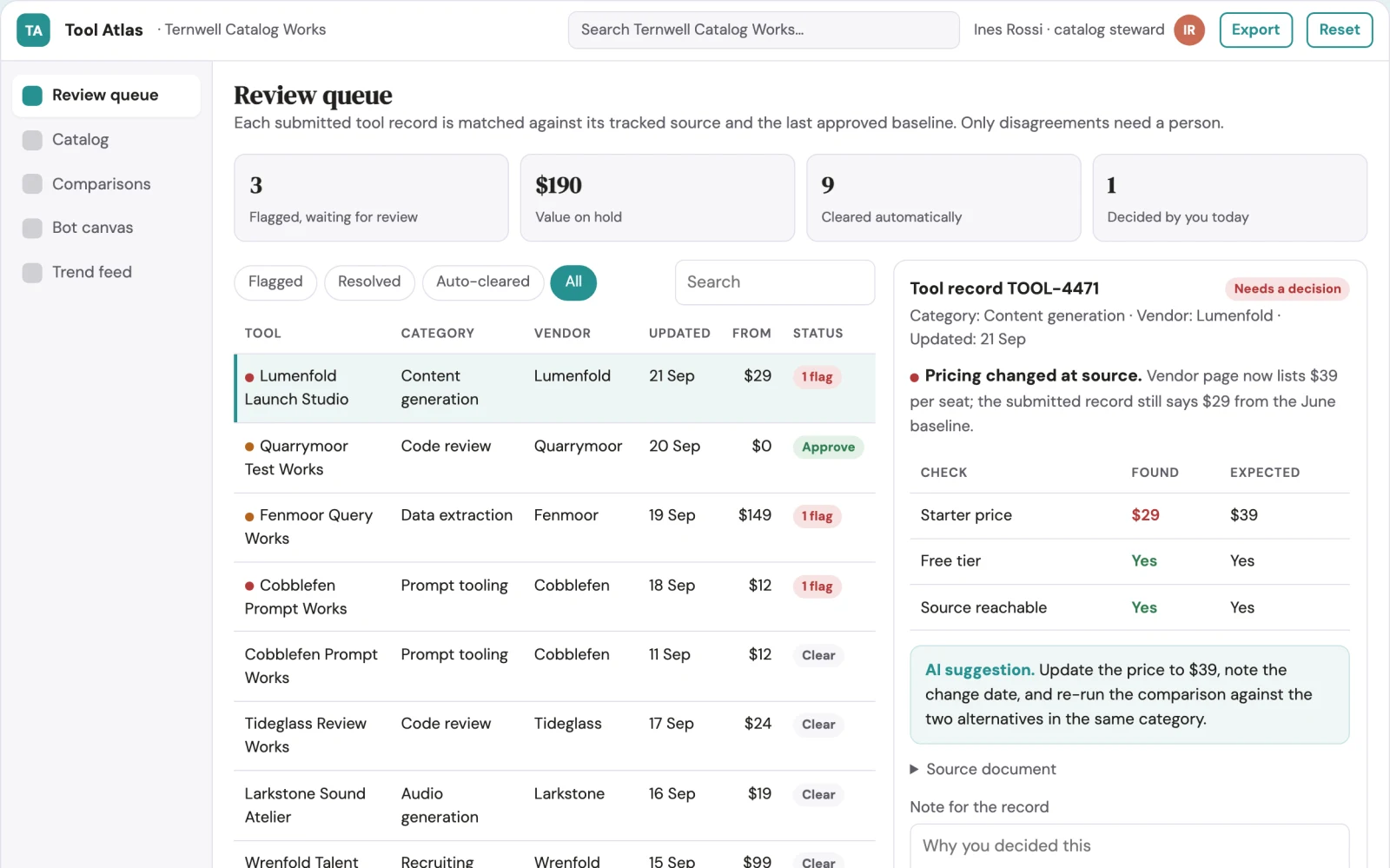Click the Review queue sidebar icon
Image resolution: width=1390 pixels, height=868 pixels.
tap(32, 96)
